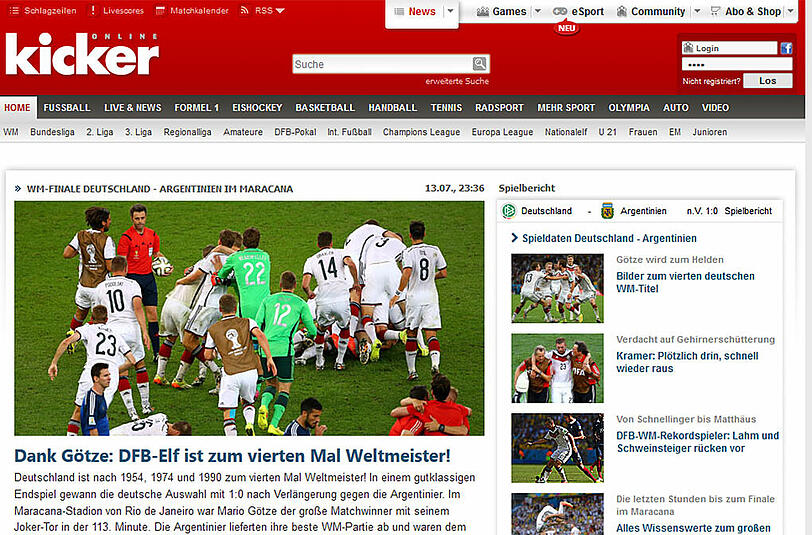The image size is (812, 535).
Task: Open Spieldaten Deutschland - Argentinien link
Action: [x=609, y=238]
